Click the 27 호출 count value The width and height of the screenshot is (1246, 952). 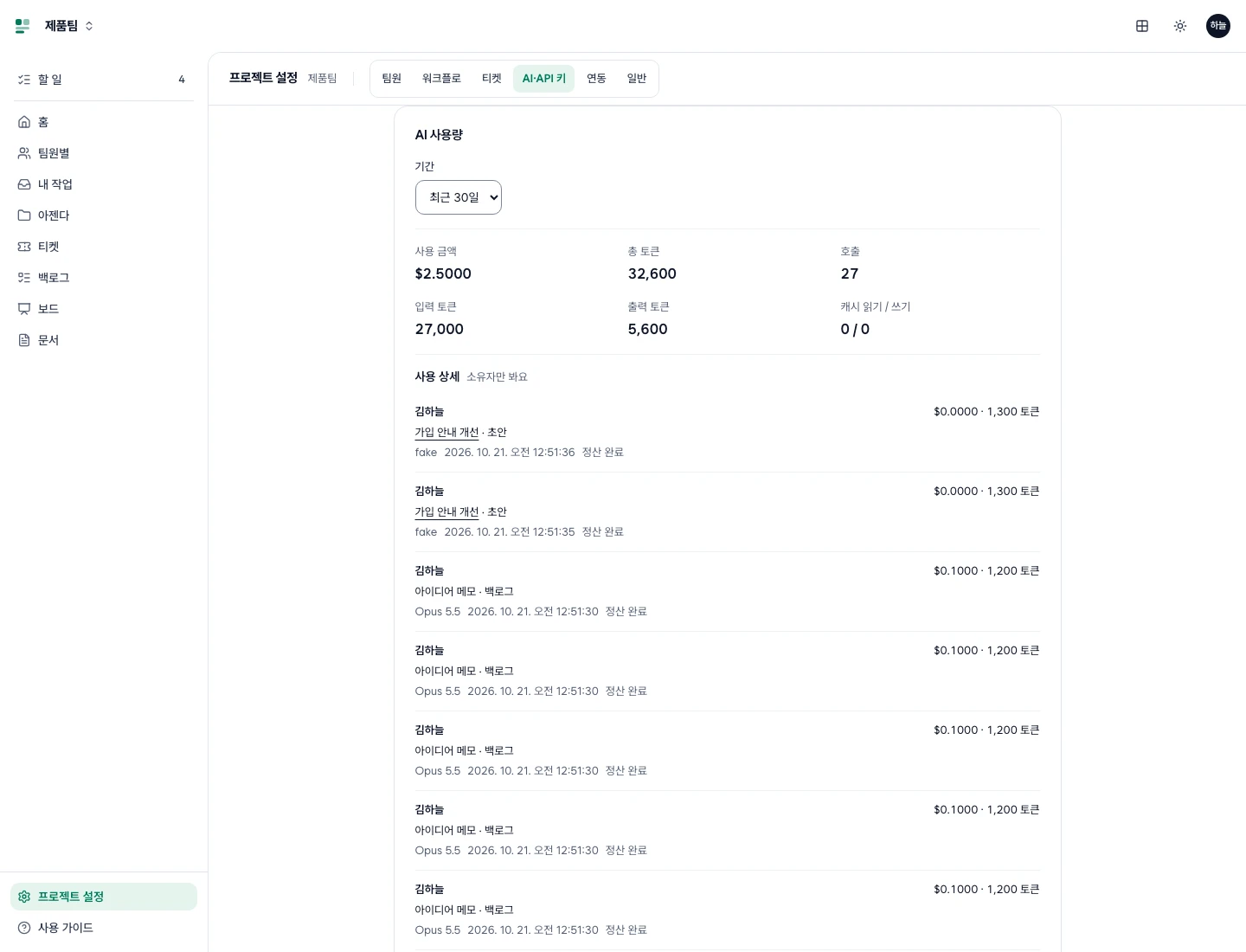[850, 273]
